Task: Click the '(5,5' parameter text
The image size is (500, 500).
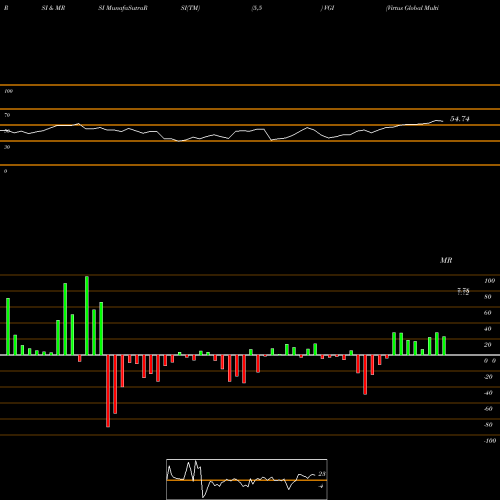Action: [257, 8]
